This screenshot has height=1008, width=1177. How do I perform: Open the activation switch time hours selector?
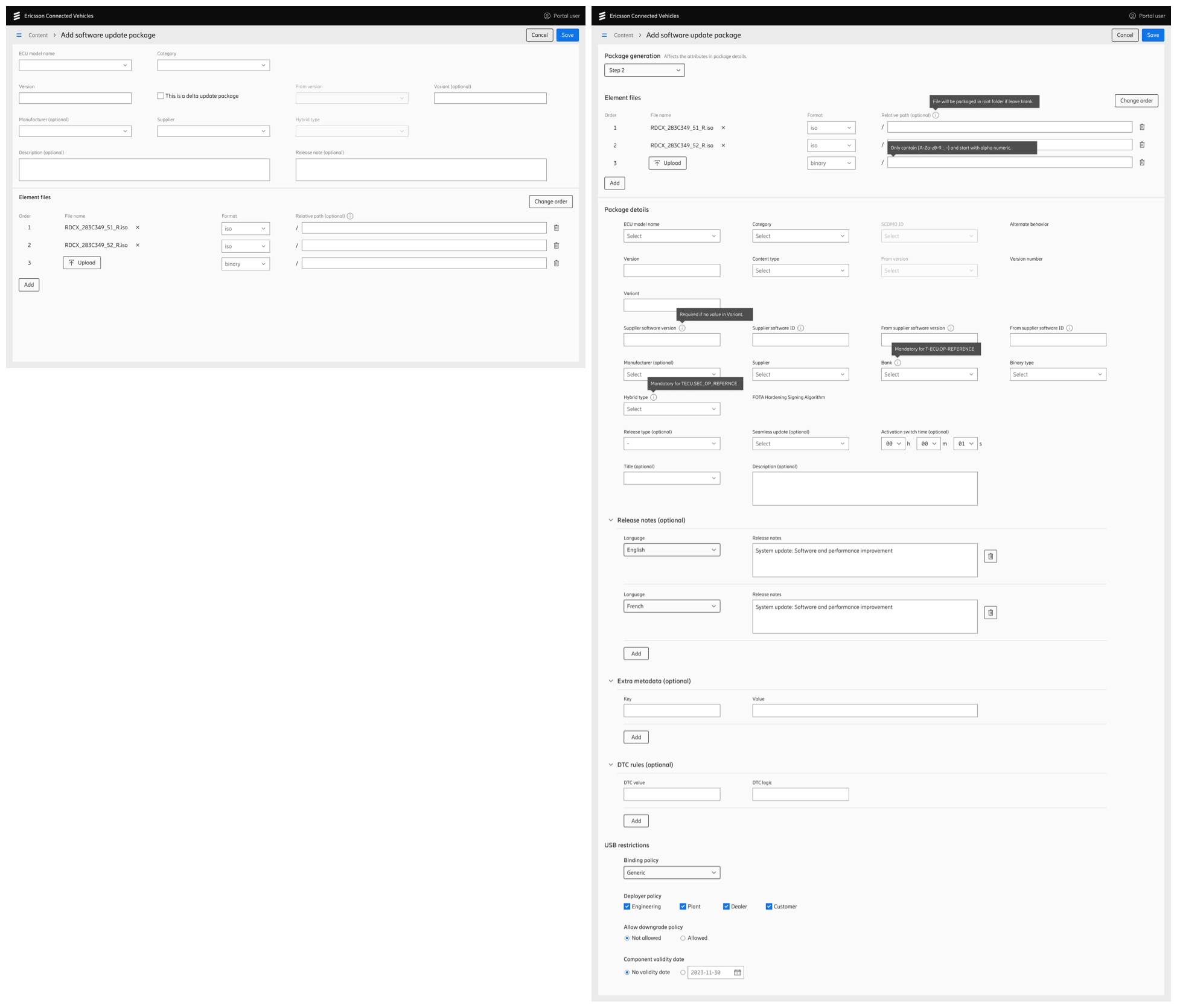click(x=893, y=444)
